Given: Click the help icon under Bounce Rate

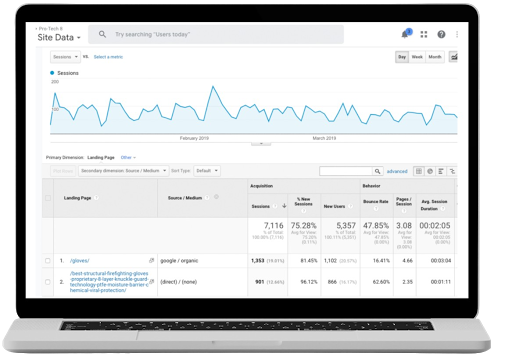Looking at the screenshot, I should point(376,209).
